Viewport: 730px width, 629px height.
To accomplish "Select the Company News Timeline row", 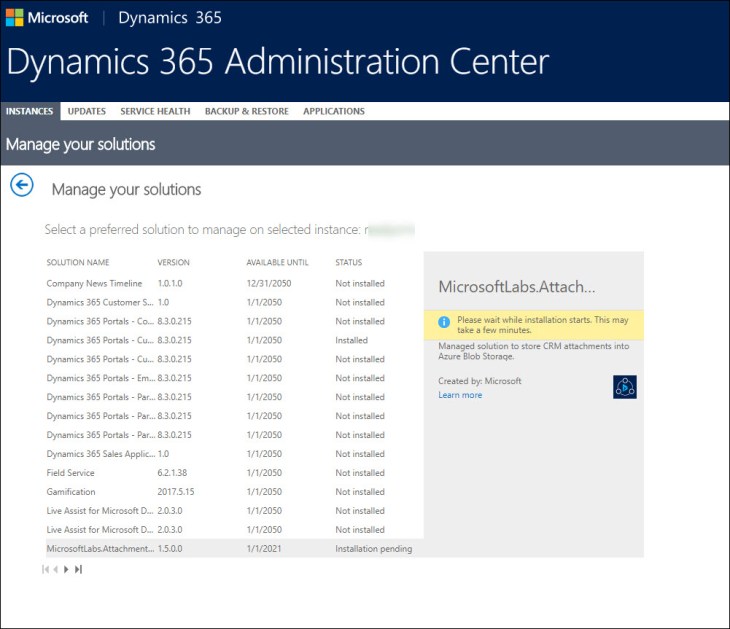I will click(x=94, y=283).
